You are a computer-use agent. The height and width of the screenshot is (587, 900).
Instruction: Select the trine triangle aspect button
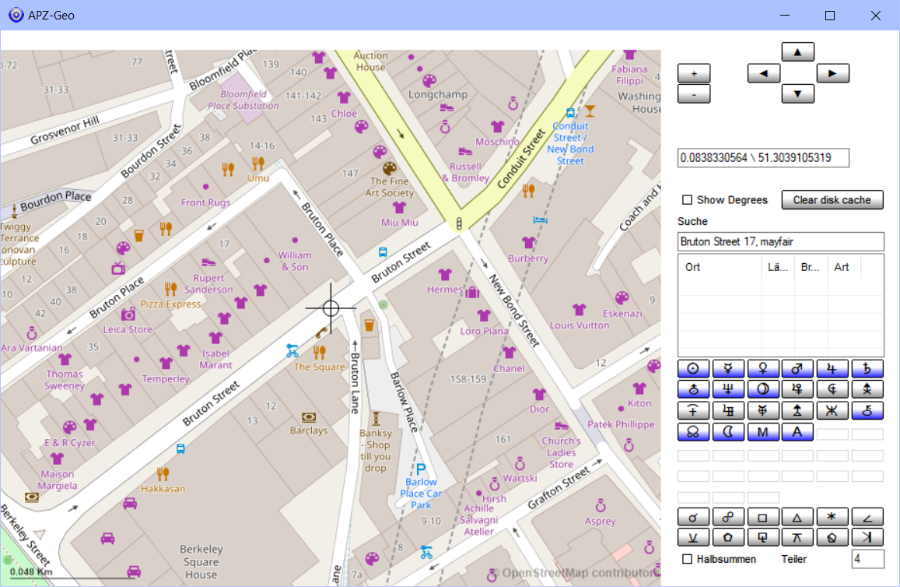click(798, 517)
